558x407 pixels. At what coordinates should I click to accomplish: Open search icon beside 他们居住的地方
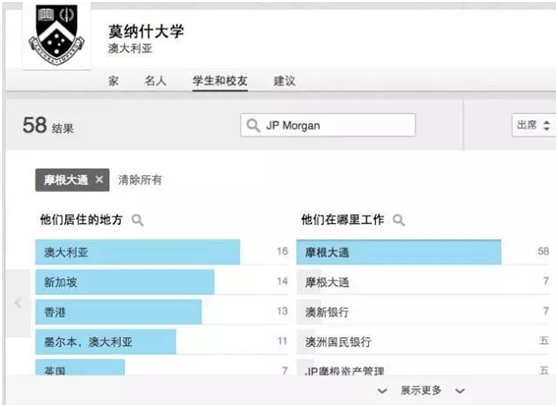pyautogui.click(x=138, y=220)
